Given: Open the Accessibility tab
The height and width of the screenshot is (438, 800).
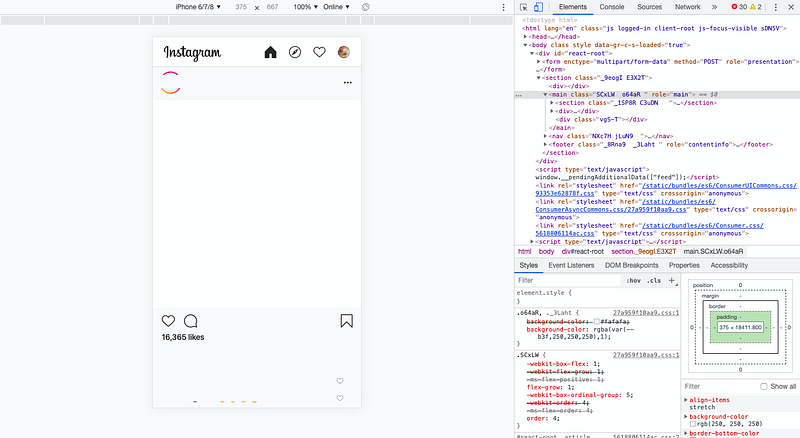Looking at the screenshot, I should click(x=729, y=265).
